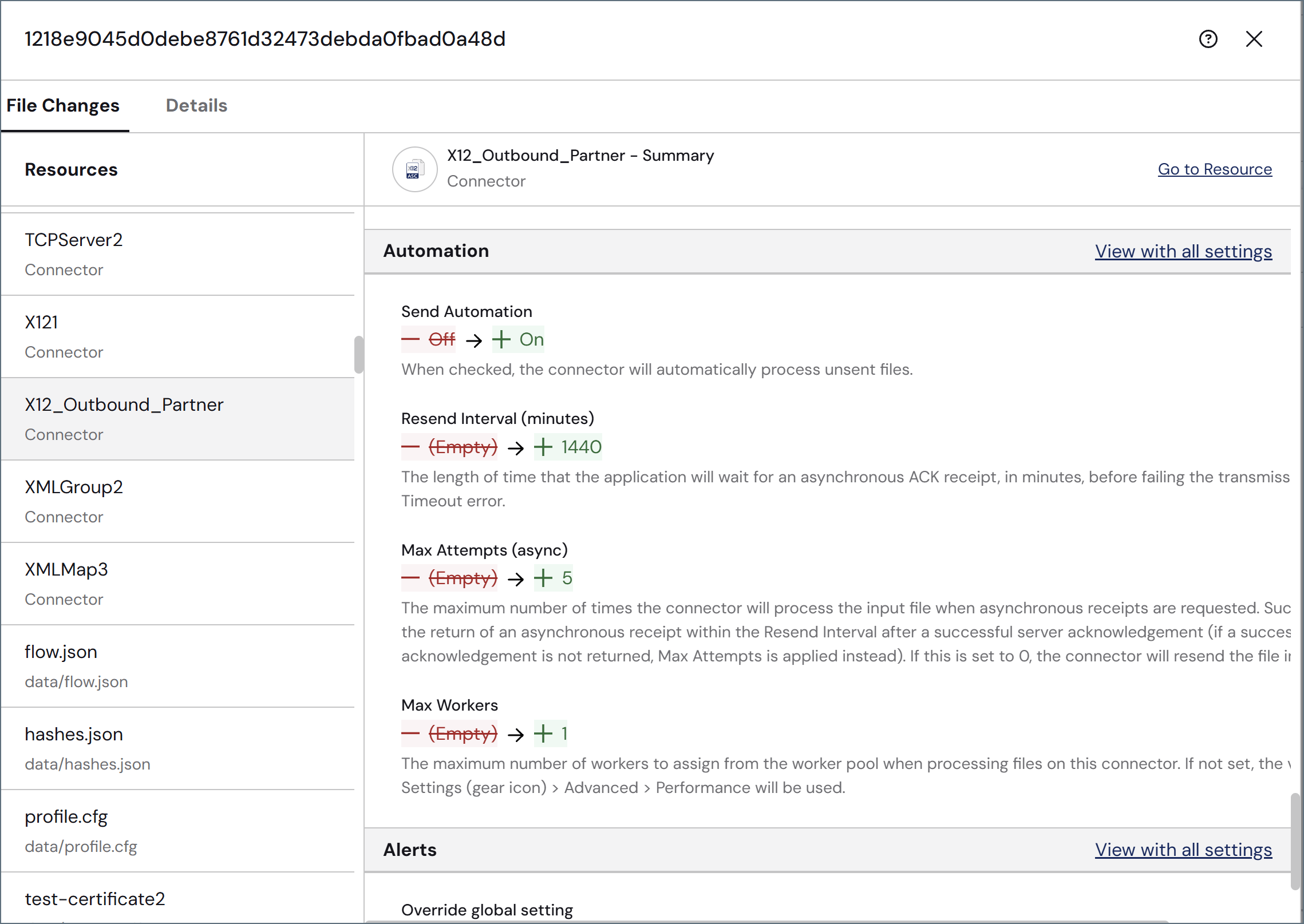Open Automation's View with all settings link
This screenshot has height=924, width=1304.
pyautogui.click(x=1183, y=251)
